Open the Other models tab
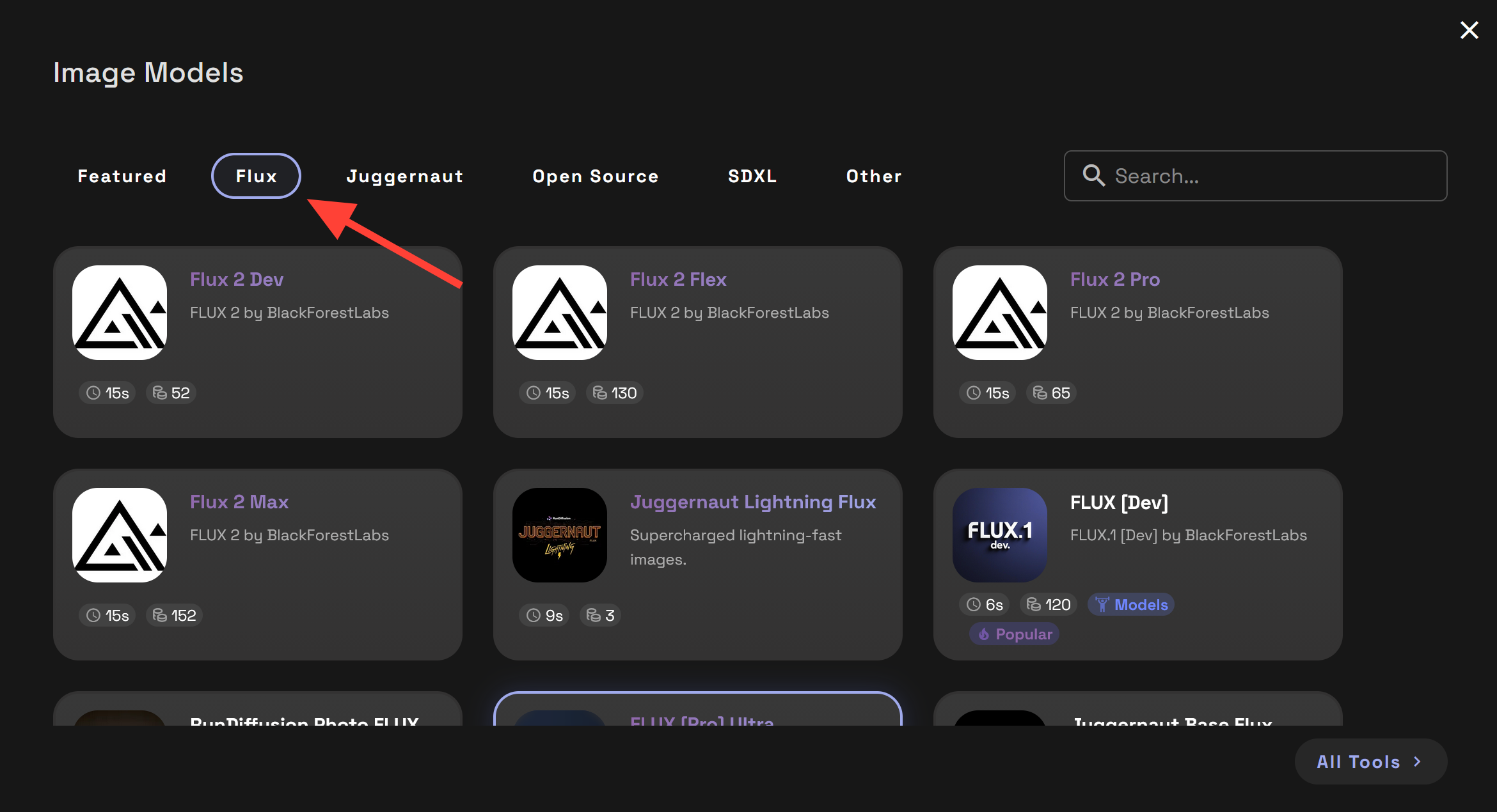This screenshot has width=1497, height=812. coord(874,176)
